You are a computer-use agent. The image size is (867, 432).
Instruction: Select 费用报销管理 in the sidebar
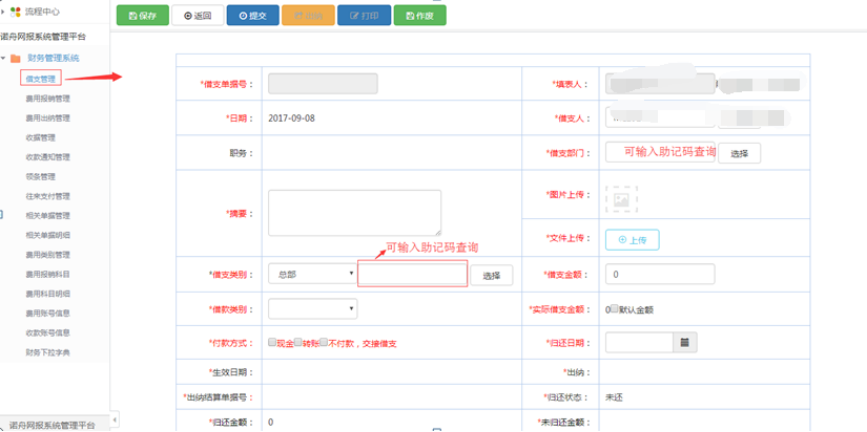[47, 99]
